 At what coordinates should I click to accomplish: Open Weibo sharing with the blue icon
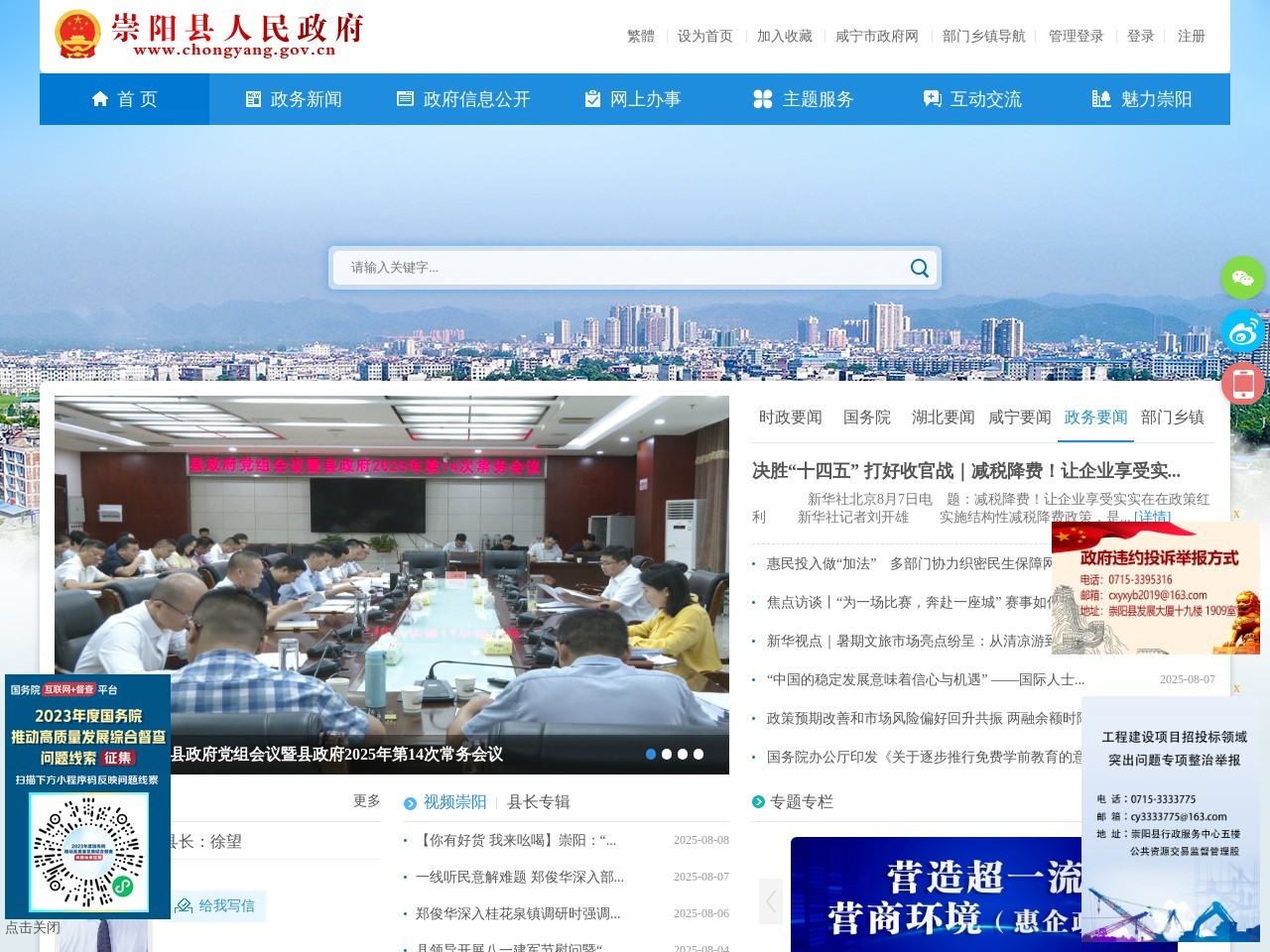point(1242,330)
